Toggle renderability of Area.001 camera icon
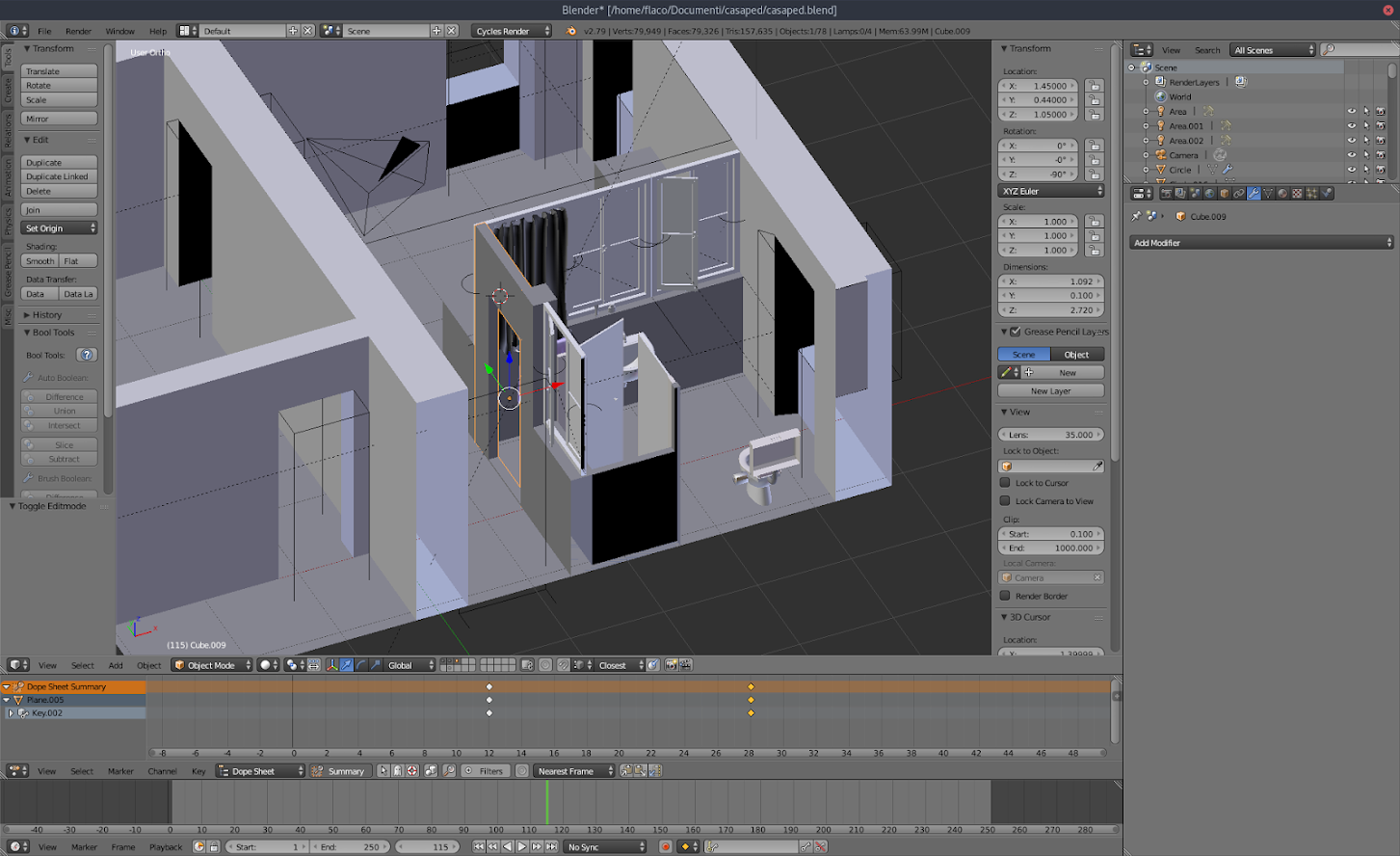 pyautogui.click(x=1380, y=126)
